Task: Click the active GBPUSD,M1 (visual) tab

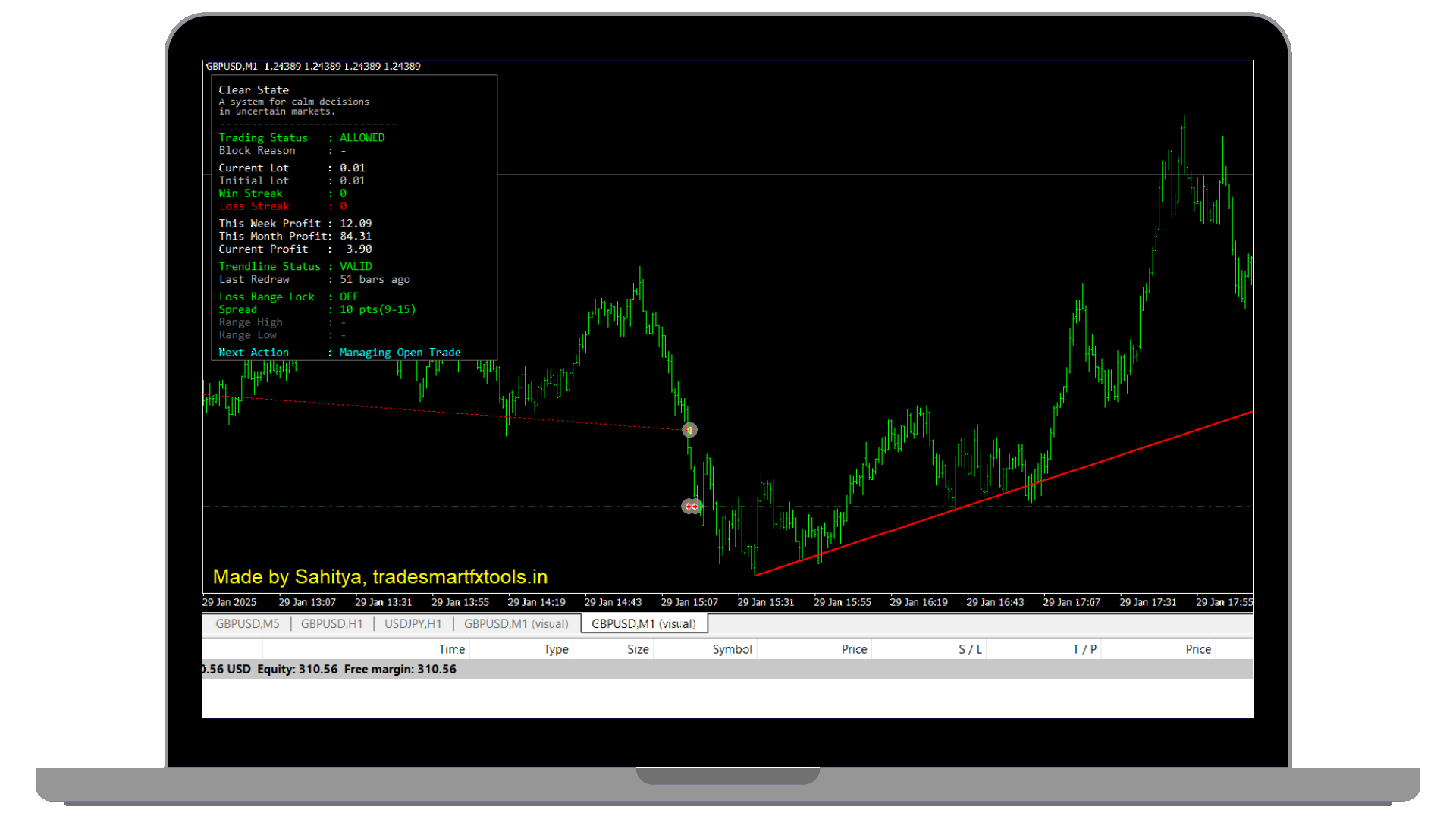Action: 643,623
